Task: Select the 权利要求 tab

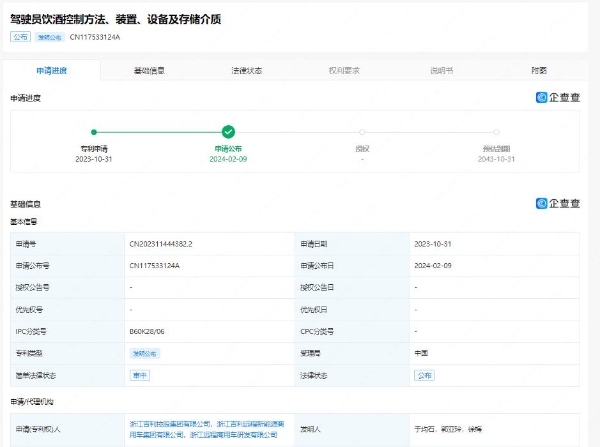Action: (x=344, y=70)
